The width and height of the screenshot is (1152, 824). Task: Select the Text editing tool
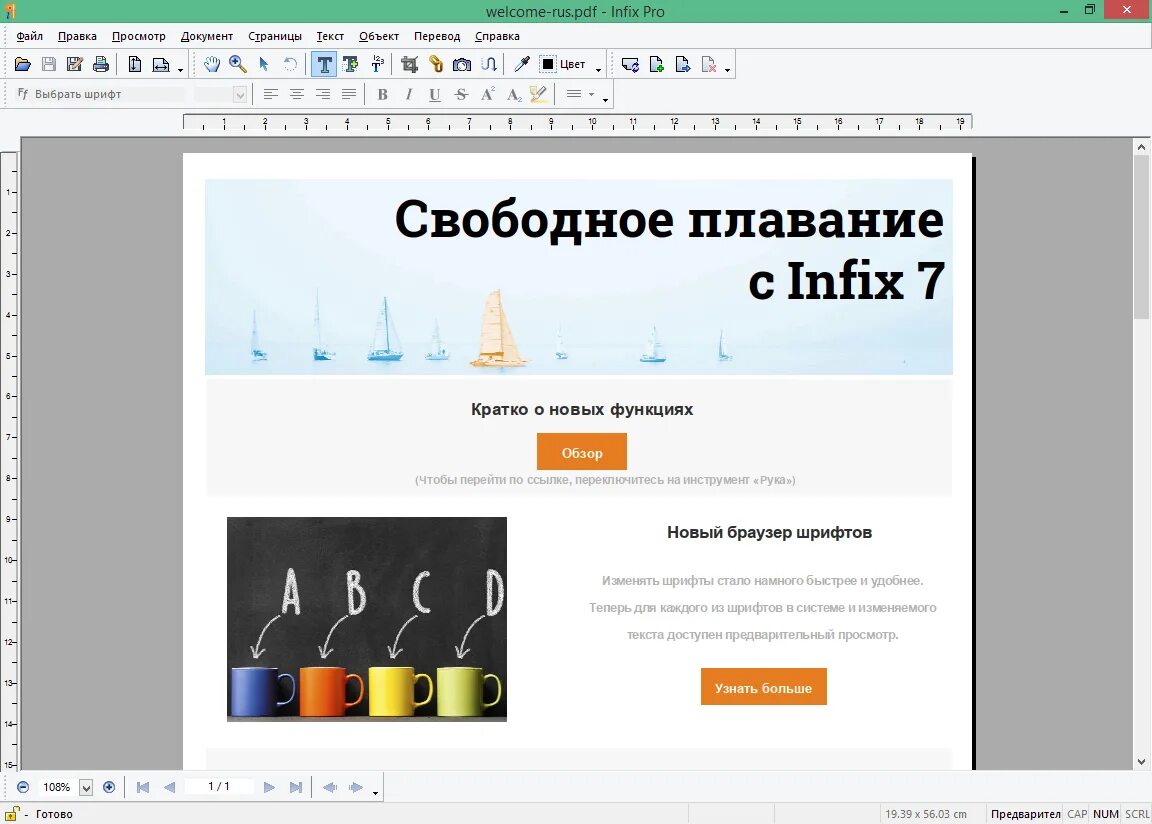[x=325, y=64]
